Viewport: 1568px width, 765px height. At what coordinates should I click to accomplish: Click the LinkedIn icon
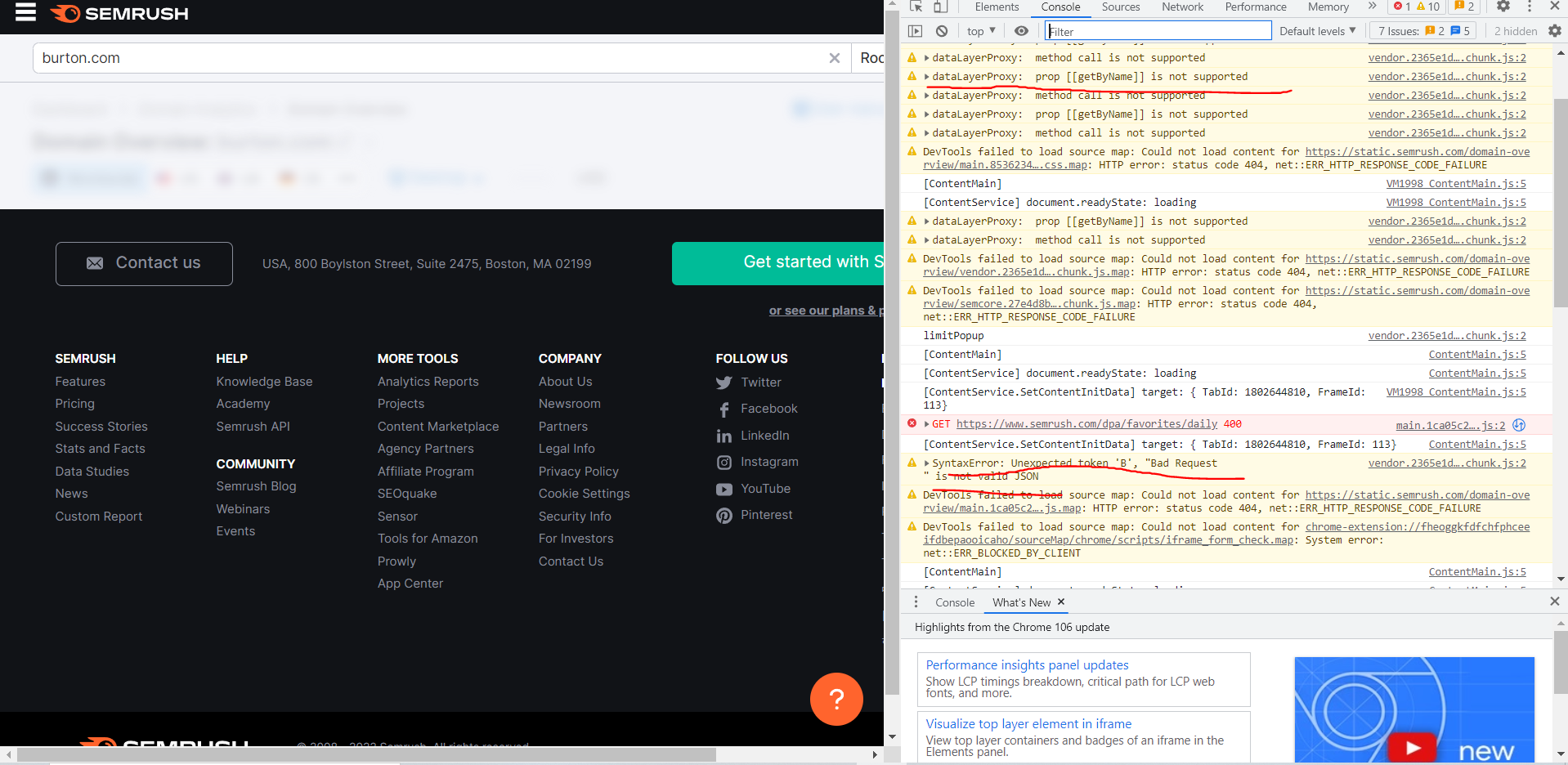pyautogui.click(x=724, y=436)
